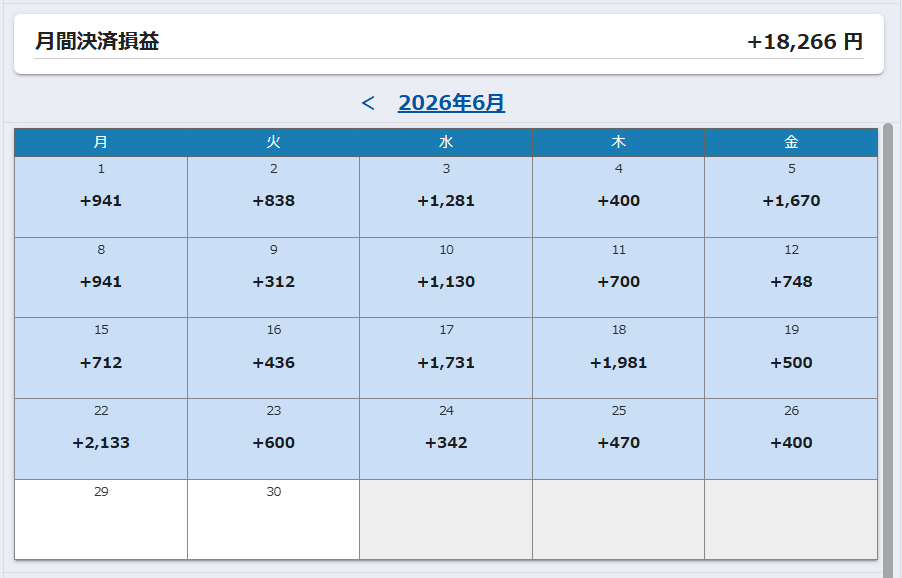
Task: Select June 1 cell showing +941
Action: point(101,197)
